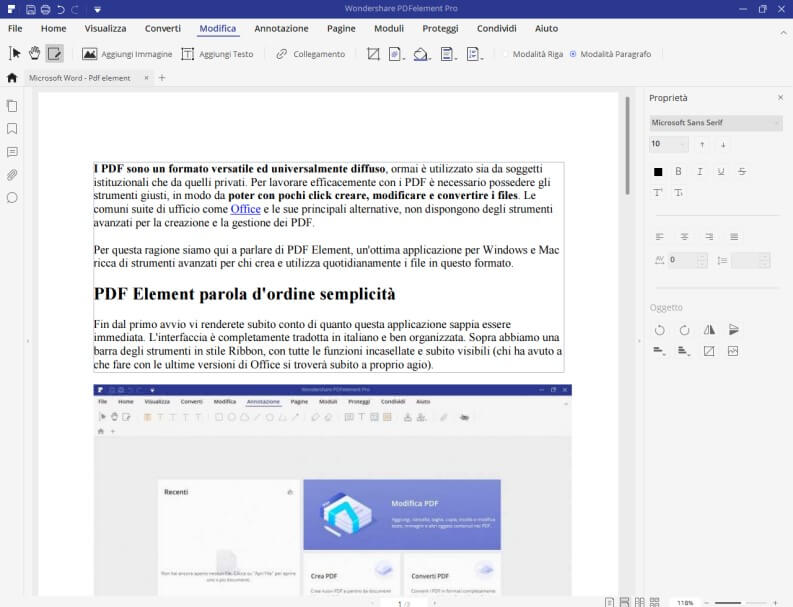The width and height of the screenshot is (793, 607).
Task: Open the Moduli tab
Action: [389, 28]
